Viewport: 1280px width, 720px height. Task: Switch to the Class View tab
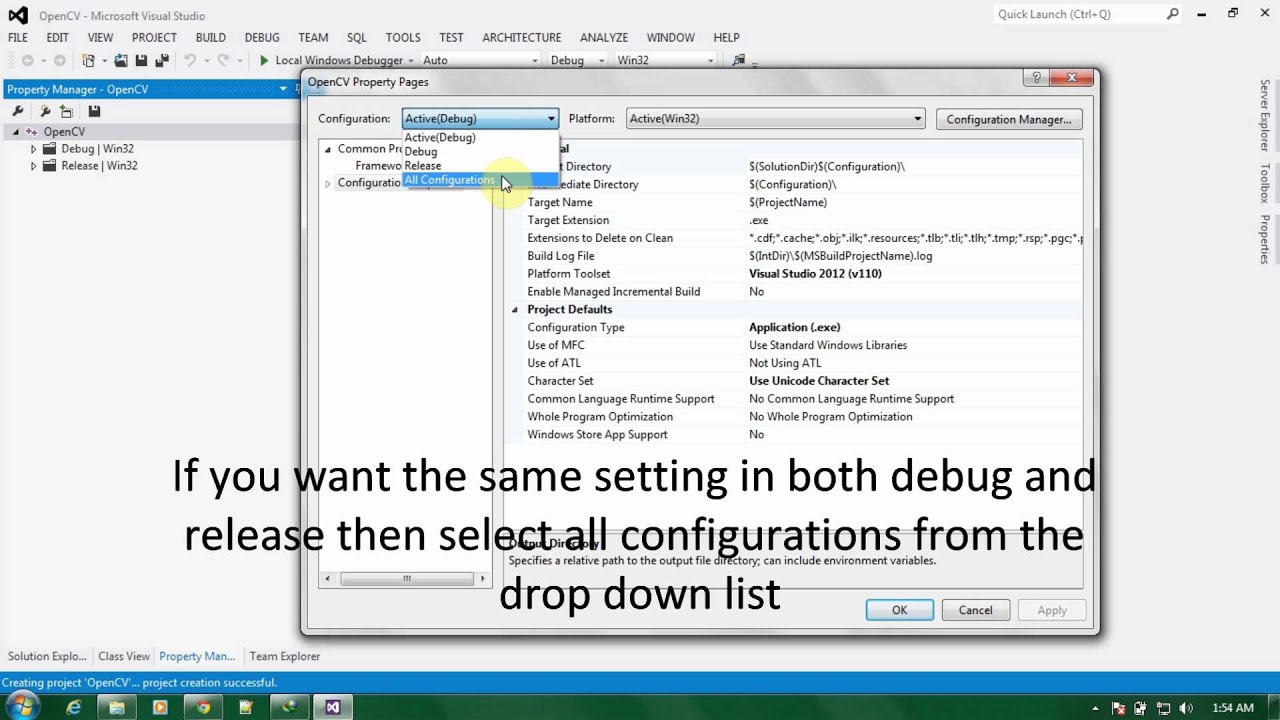[x=124, y=656]
